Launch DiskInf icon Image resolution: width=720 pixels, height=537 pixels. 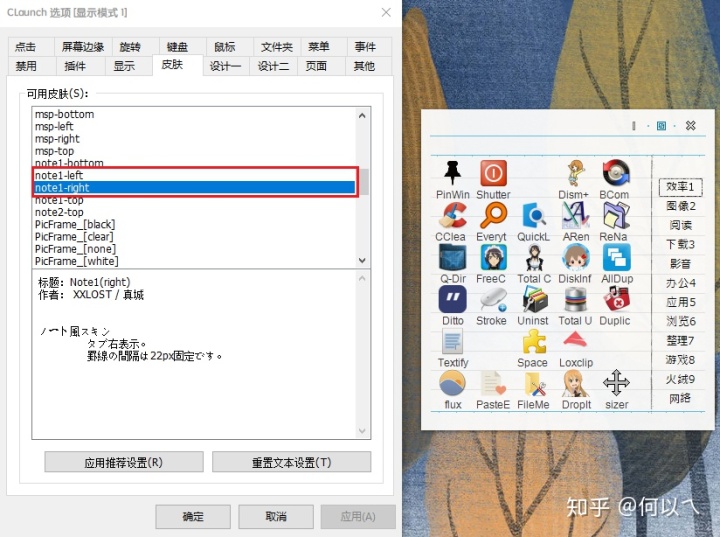pyautogui.click(x=575, y=257)
